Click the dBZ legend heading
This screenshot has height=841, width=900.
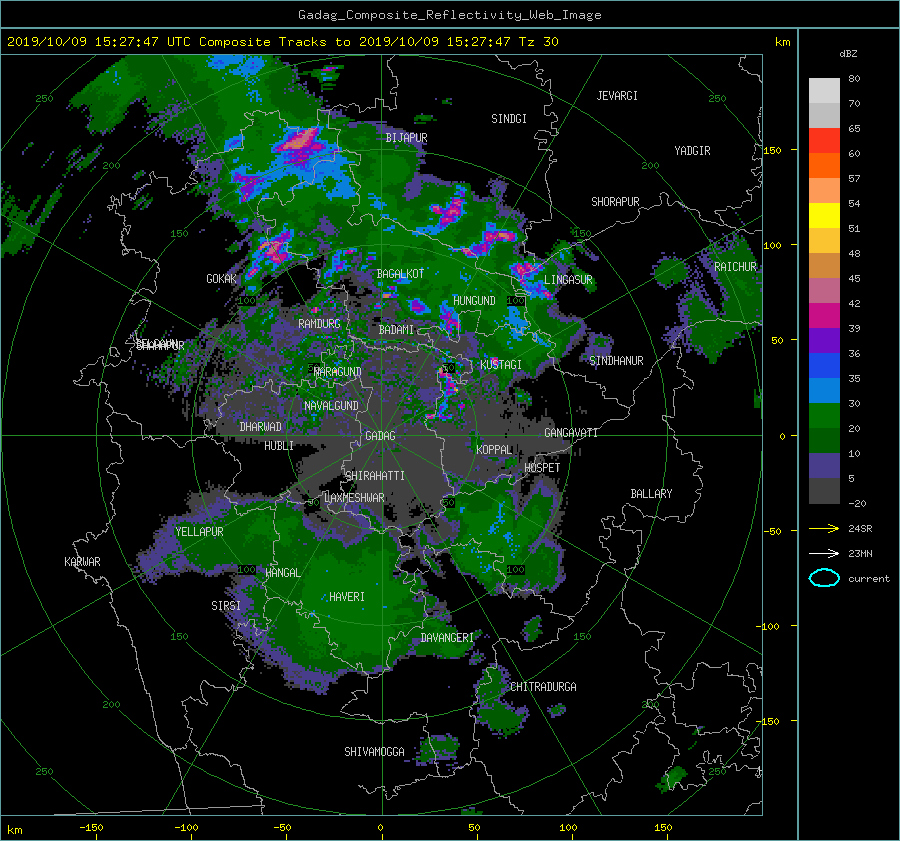[x=848, y=54]
